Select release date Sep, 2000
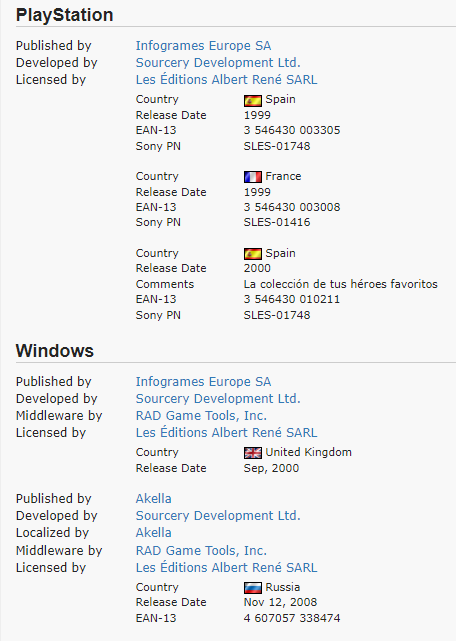 271,468
